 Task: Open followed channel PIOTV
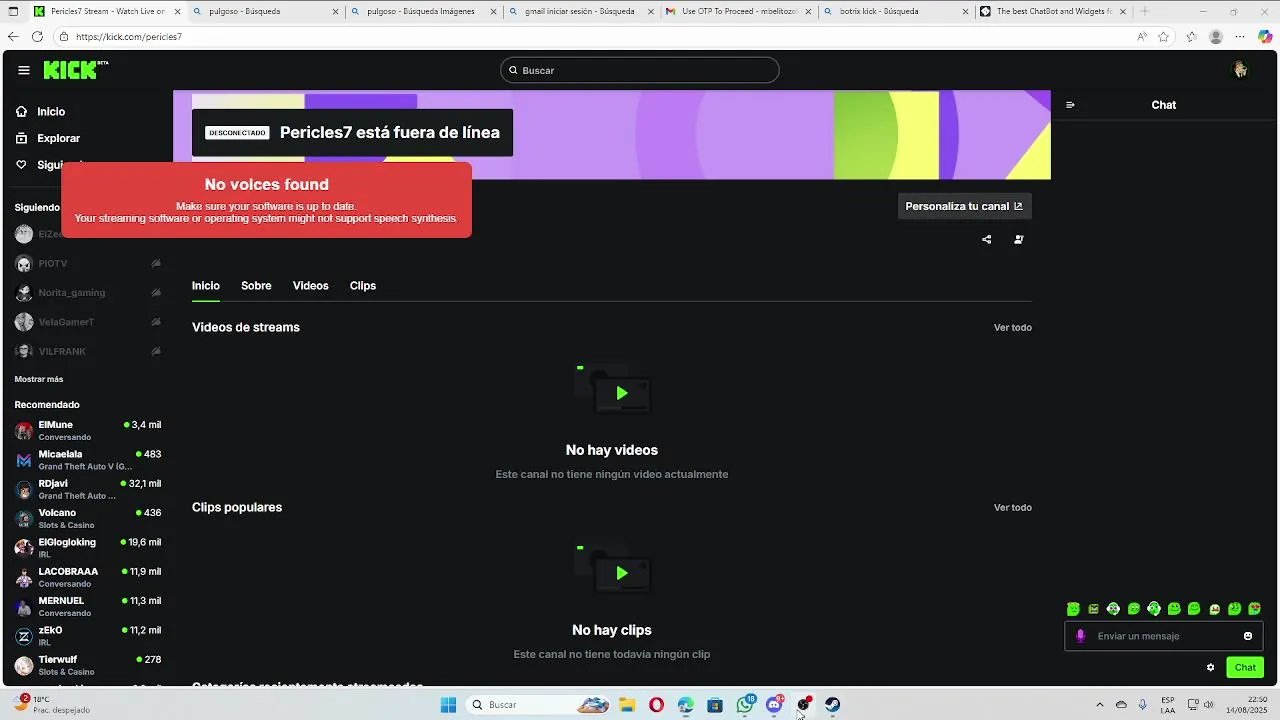click(x=88, y=264)
